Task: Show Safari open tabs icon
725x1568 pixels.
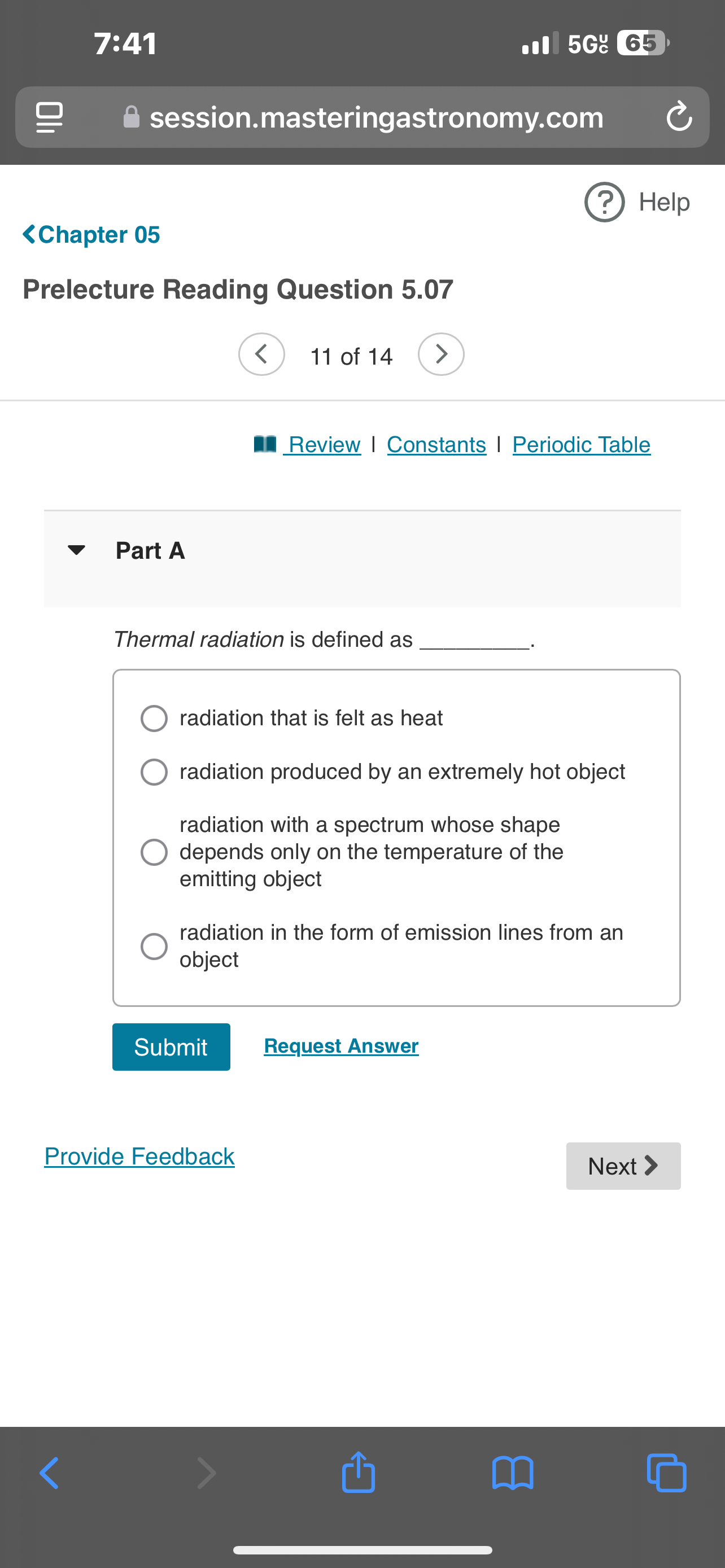Action: tap(667, 1473)
